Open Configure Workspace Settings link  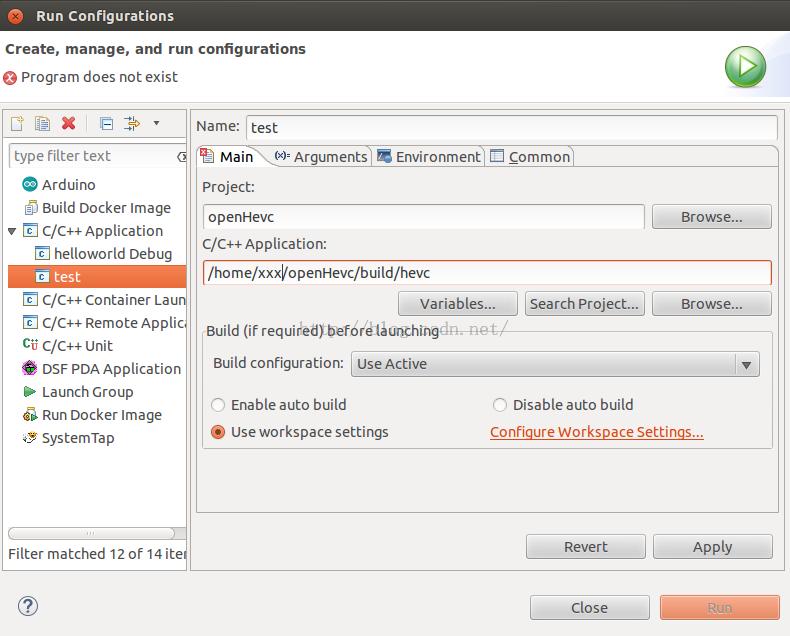(x=597, y=432)
